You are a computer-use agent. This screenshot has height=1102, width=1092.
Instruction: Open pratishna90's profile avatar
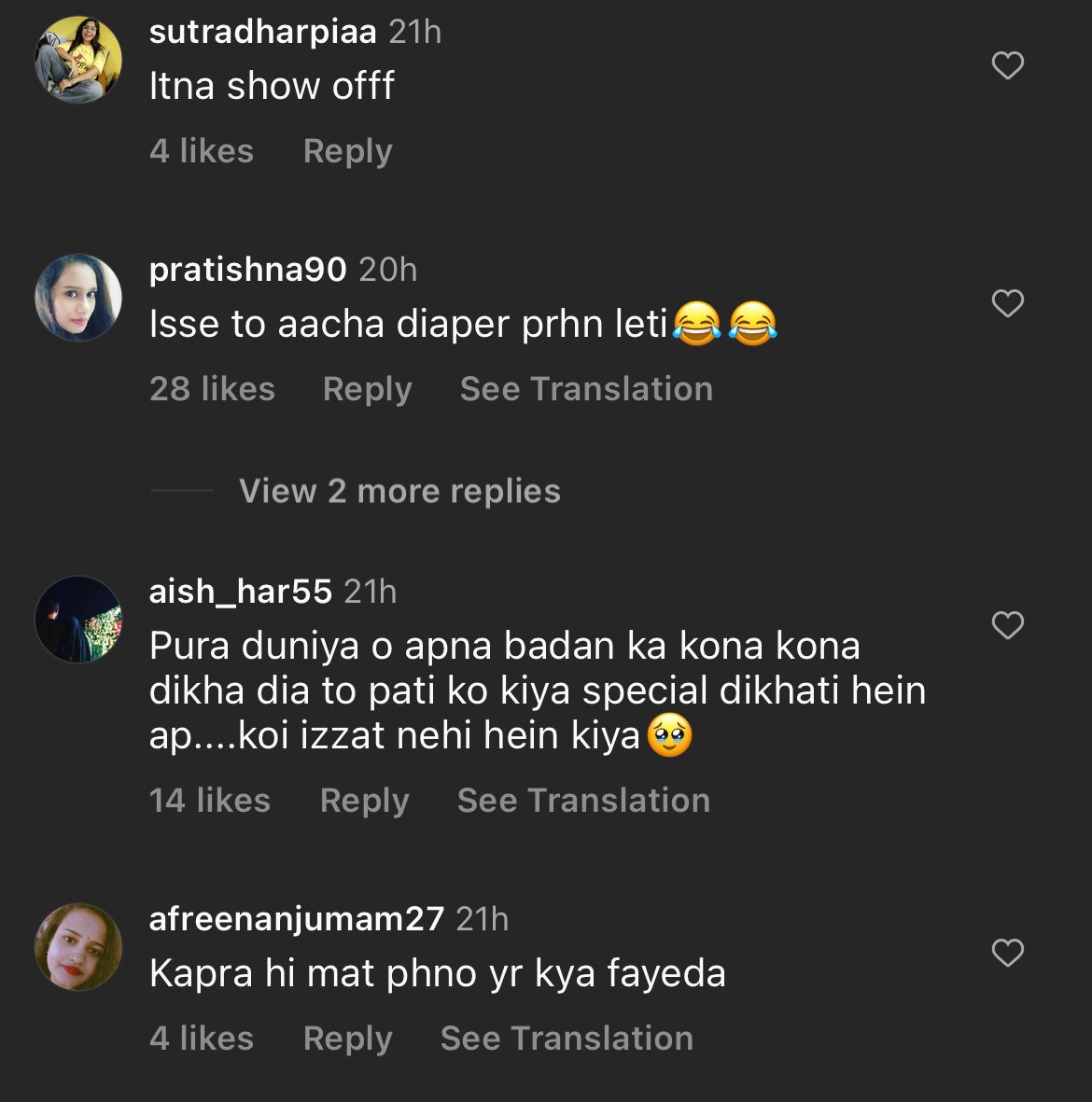(x=78, y=298)
